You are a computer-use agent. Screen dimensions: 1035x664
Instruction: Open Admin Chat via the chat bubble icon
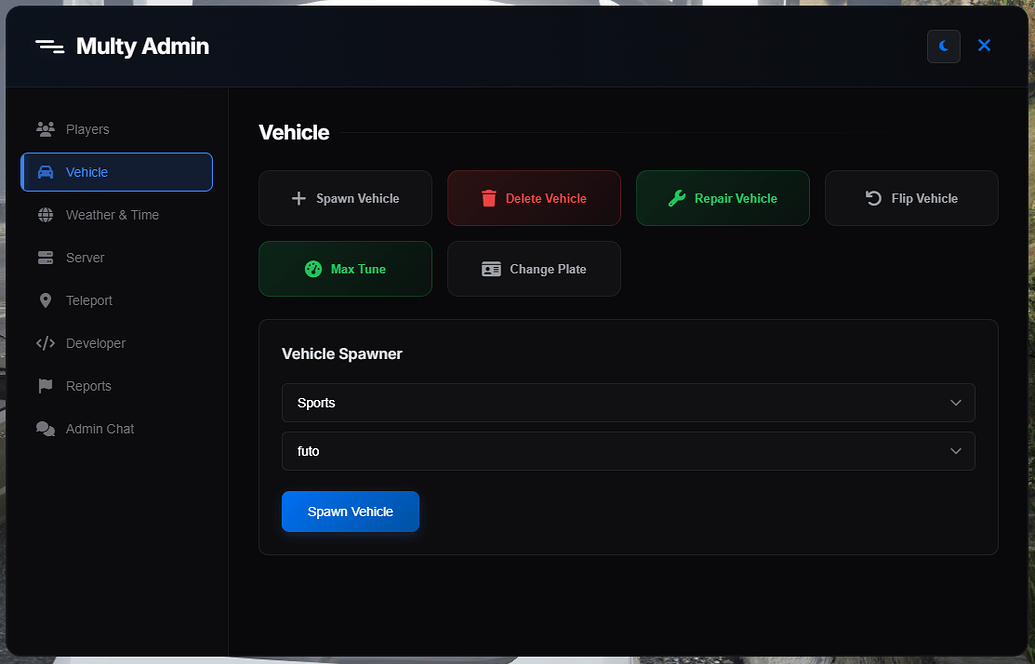point(45,428)
